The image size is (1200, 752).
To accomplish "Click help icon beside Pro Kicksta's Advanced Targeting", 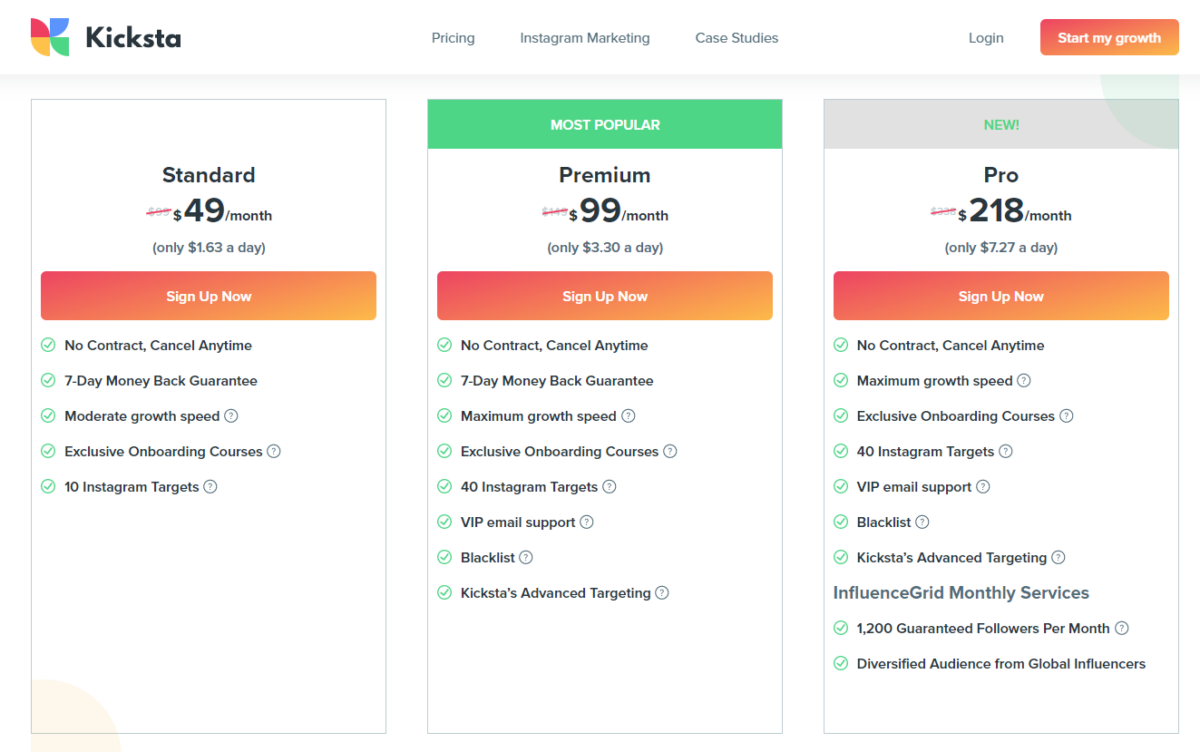I will click(1058, 557).
